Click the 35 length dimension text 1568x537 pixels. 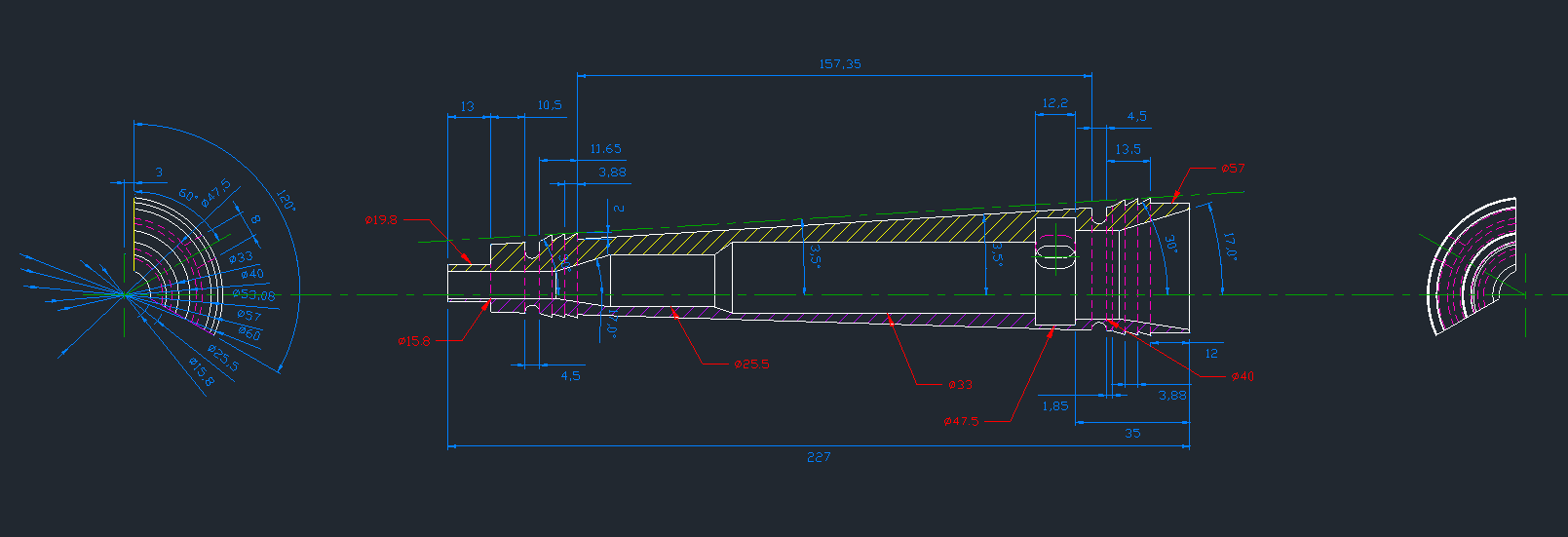1132,434
